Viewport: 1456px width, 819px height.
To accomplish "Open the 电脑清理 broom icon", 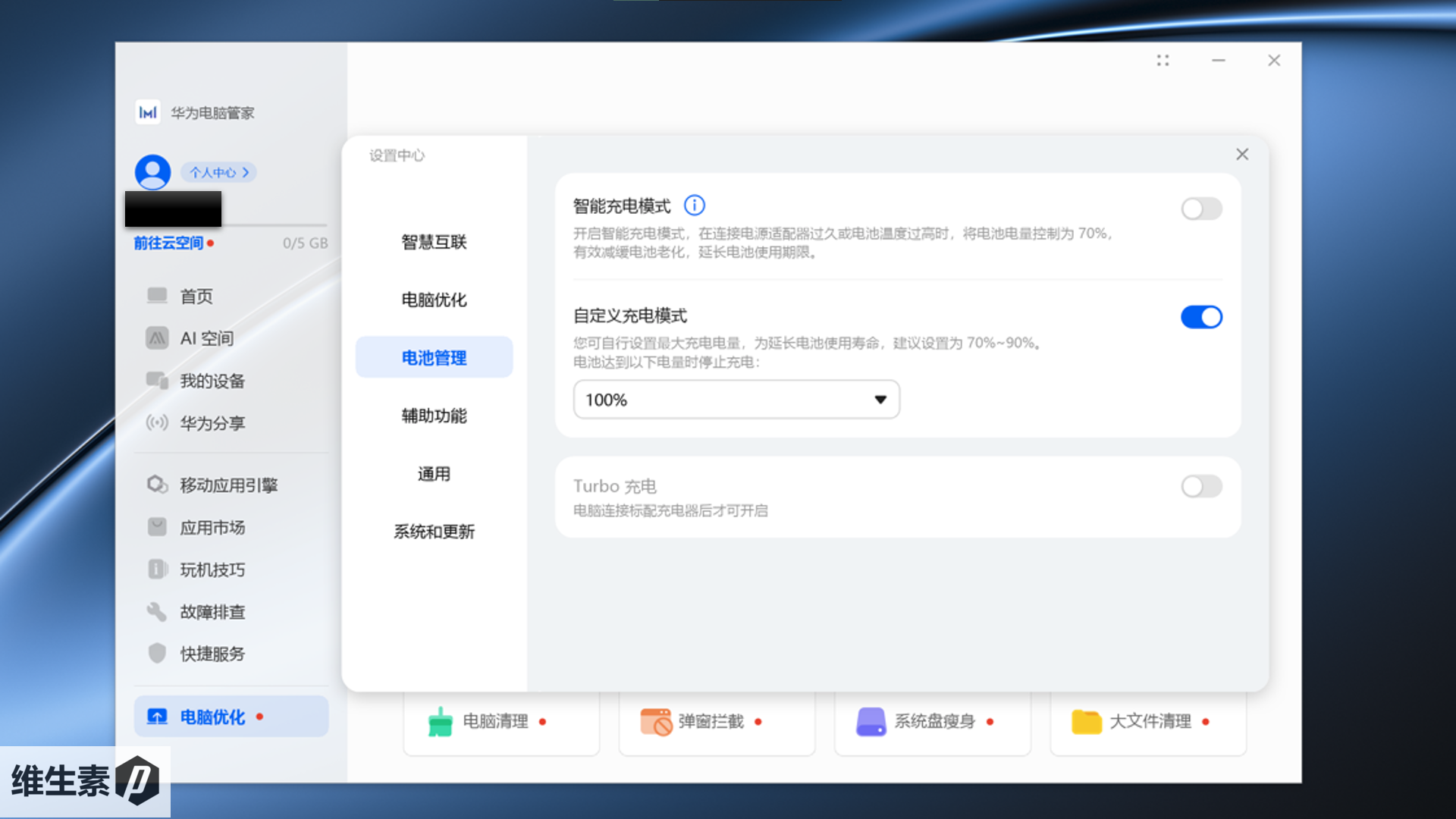I will pyautogui.click(x=440, y=721).
